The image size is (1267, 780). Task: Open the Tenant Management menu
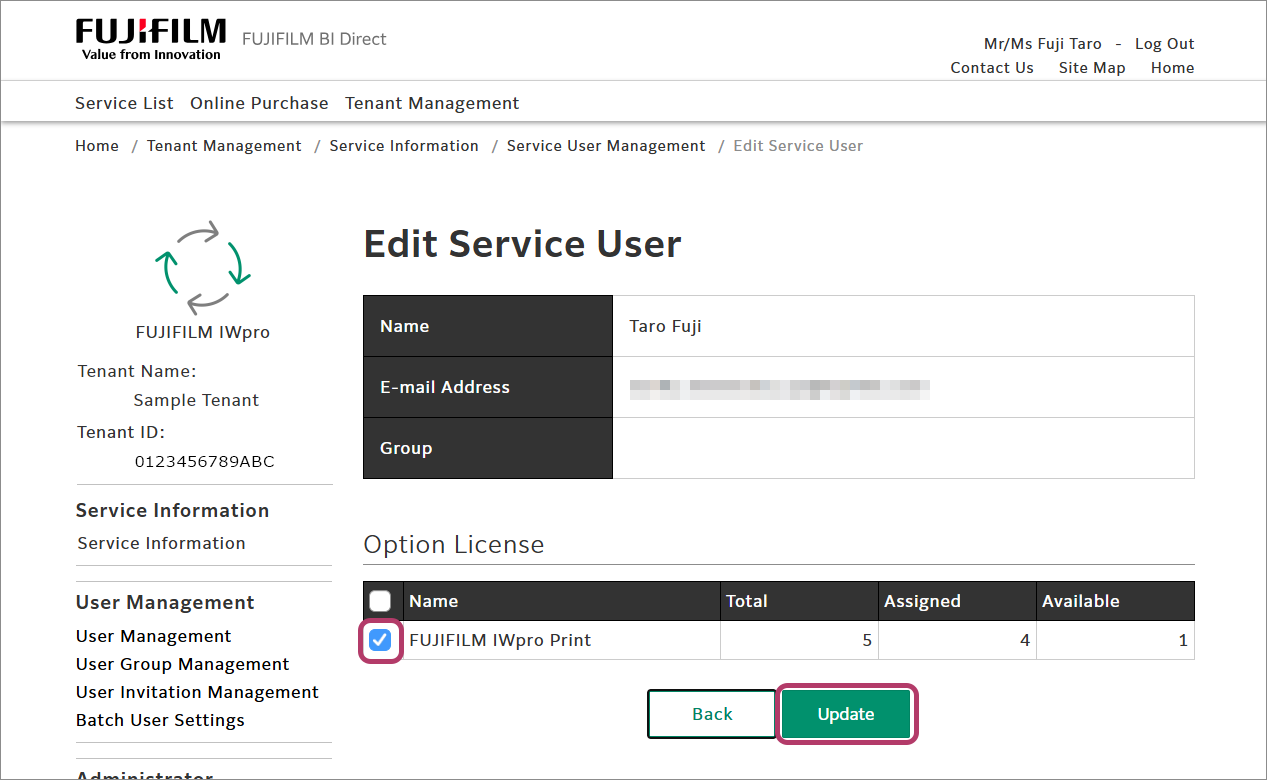click(x=432, y=103)
